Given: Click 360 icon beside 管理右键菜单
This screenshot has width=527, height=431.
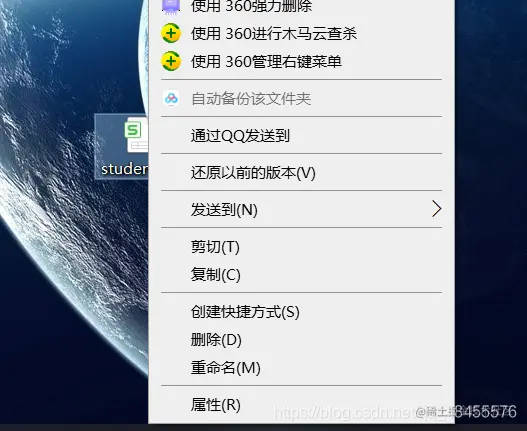Looking at the screenshot, I should coord(171,61).
